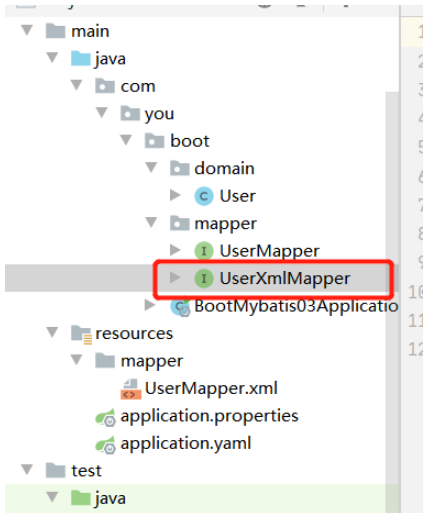Collapse the resources folder arrow

click(x=52, y=332)
